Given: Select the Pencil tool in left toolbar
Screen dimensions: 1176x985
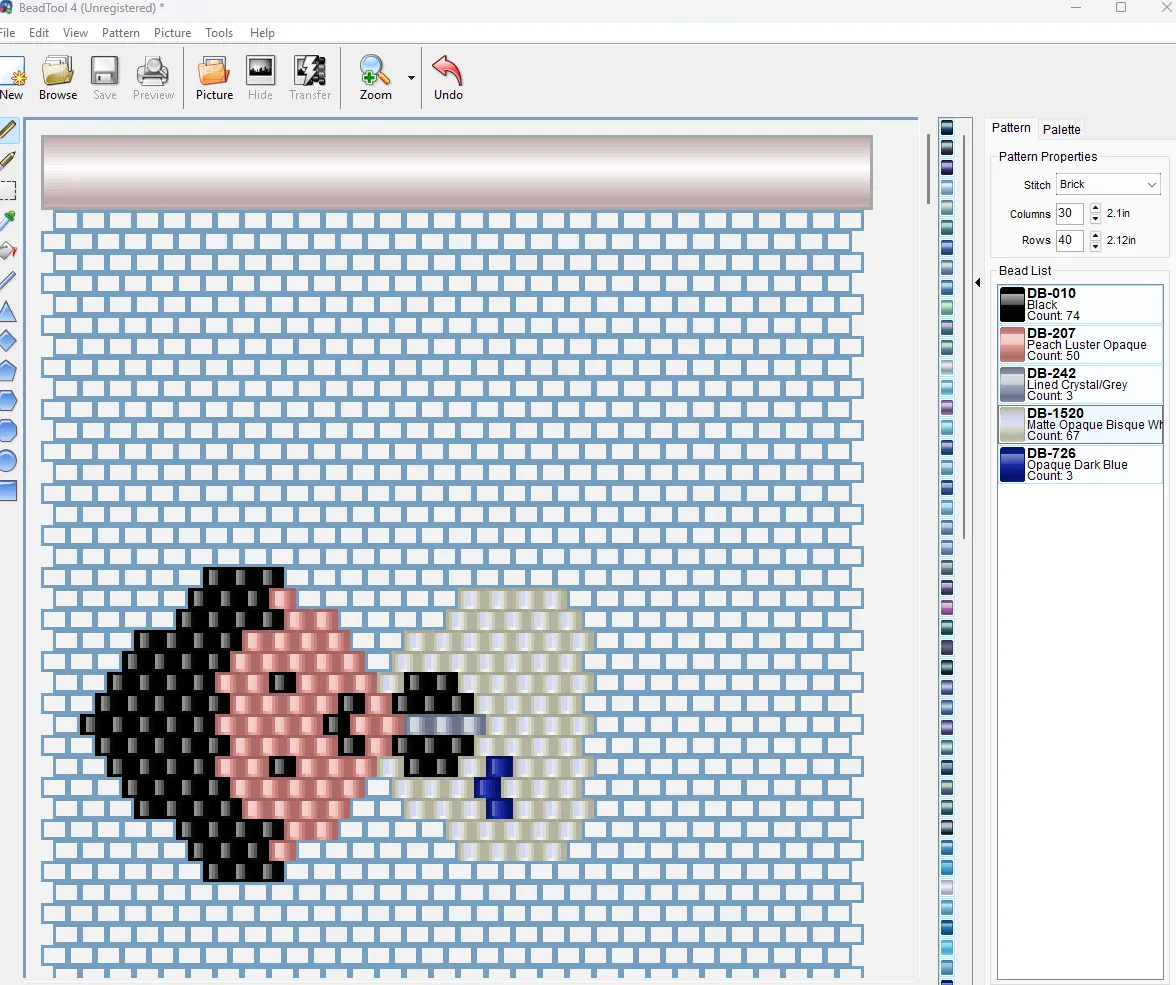Looking at the screenshot, I should click(8, 131).
